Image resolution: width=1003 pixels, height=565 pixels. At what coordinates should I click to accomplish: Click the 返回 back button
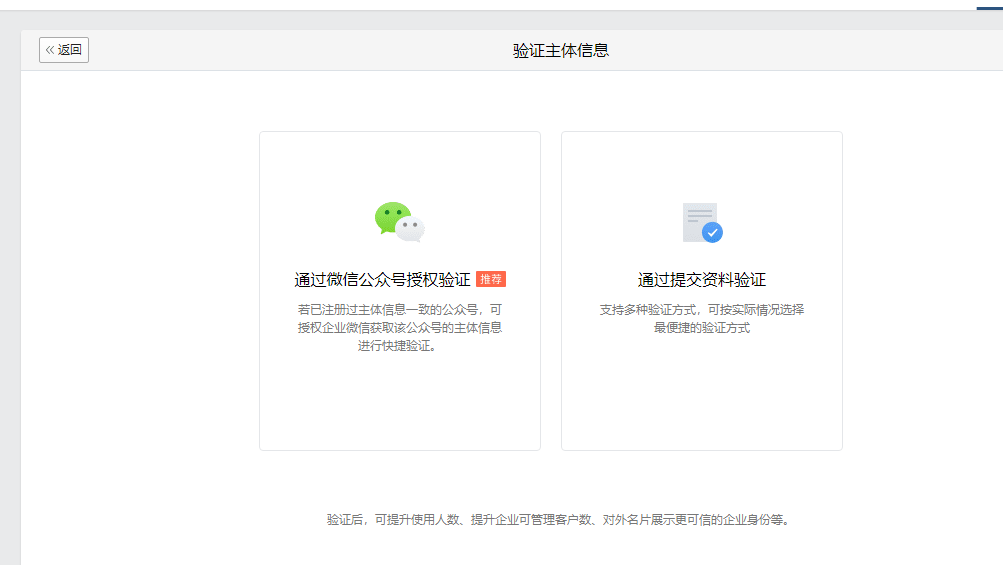64,50
